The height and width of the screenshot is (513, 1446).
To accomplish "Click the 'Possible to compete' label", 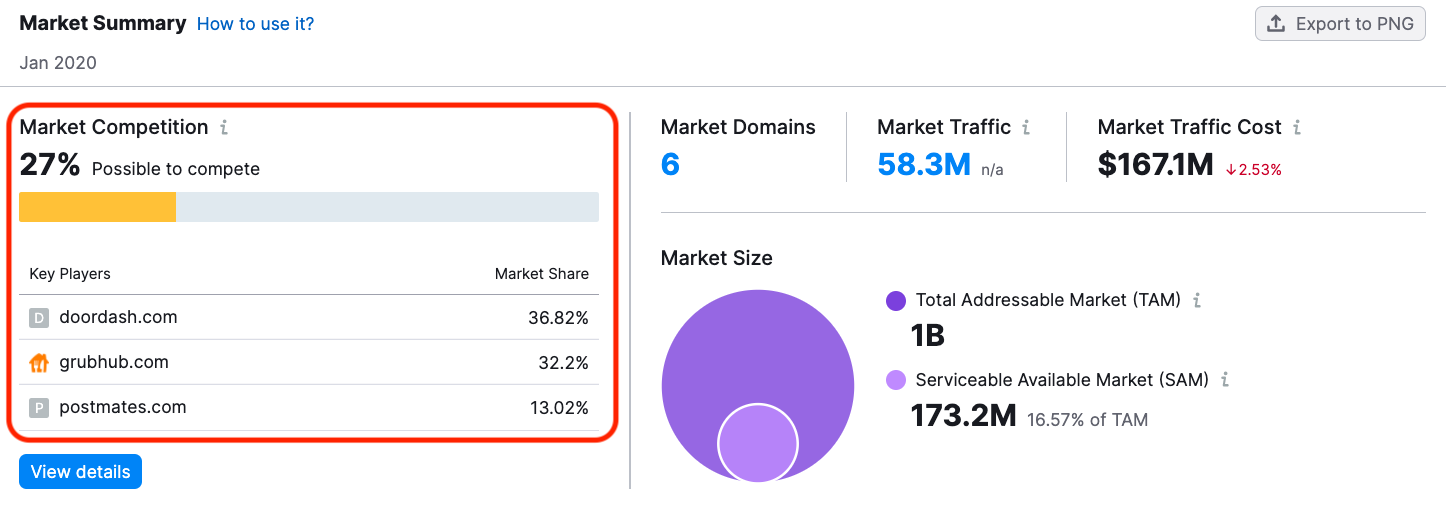I will click(176, 169).
